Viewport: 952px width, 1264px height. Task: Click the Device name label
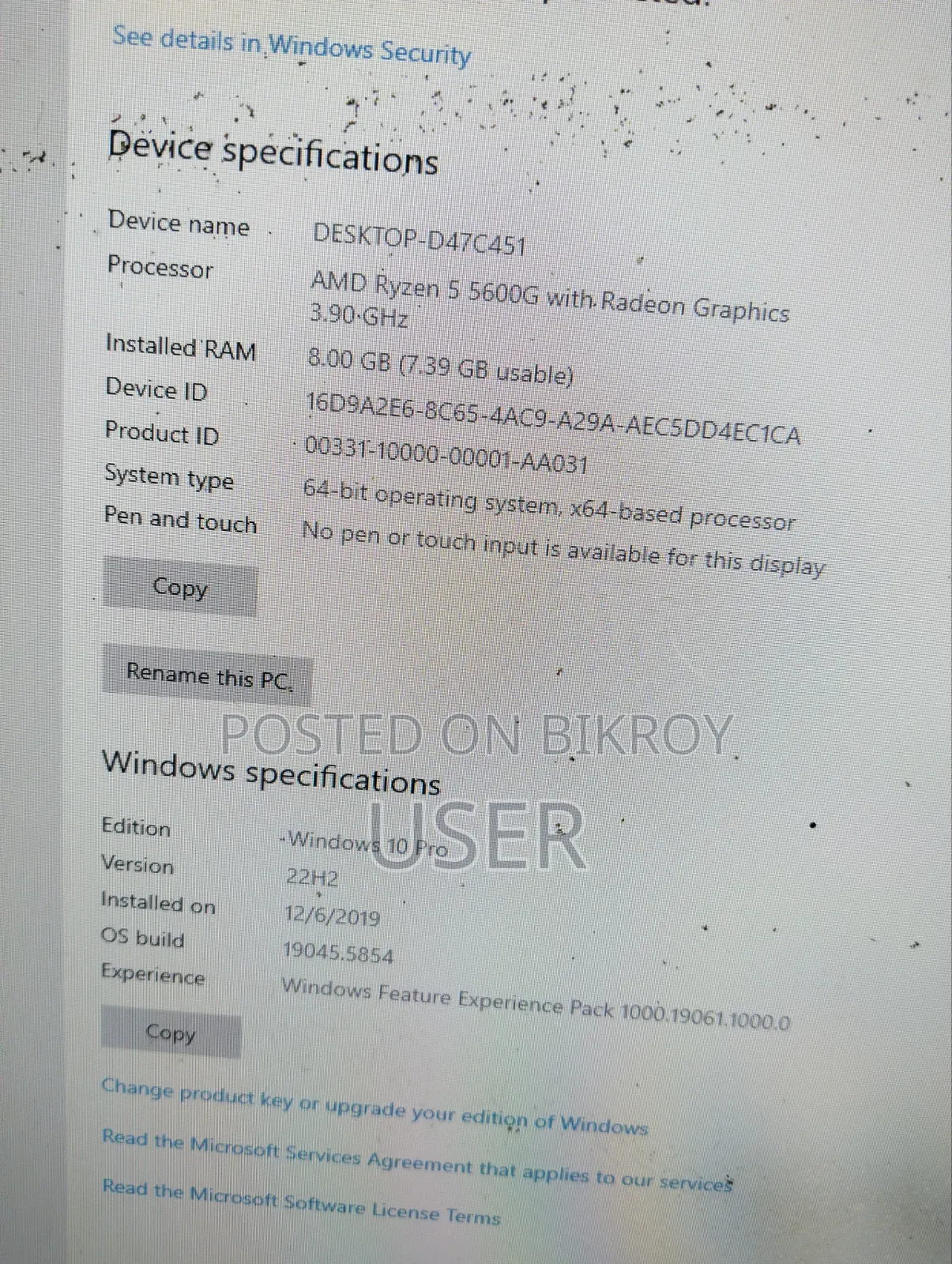pos(179,222)
